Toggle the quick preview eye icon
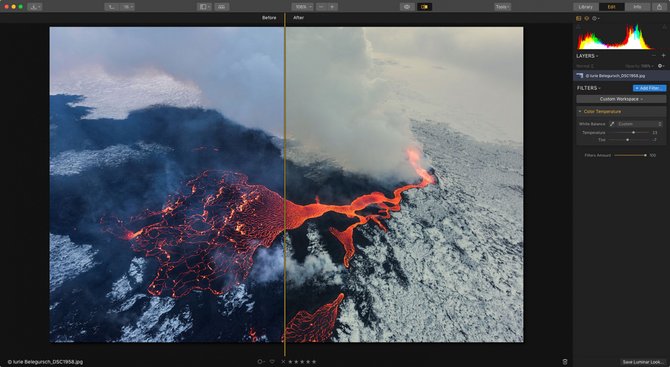This screenshot has width=670, height=367. click(407, 7)
